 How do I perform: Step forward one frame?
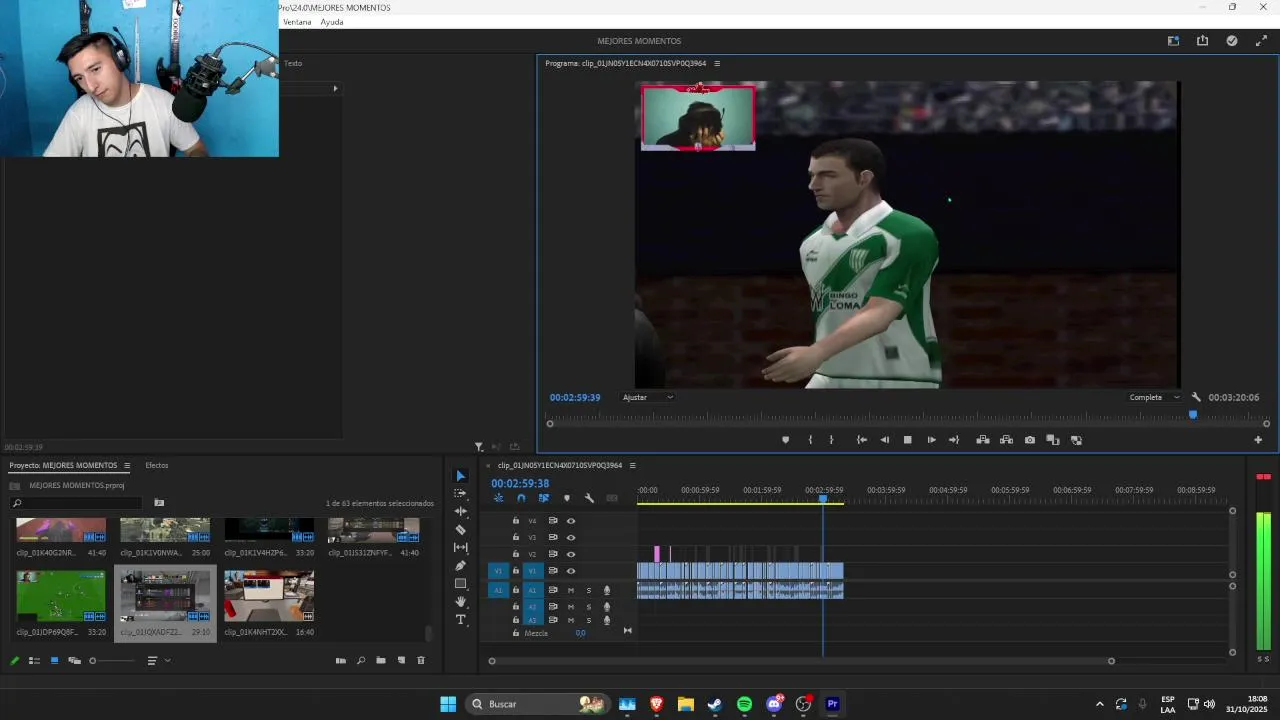(x=931, y=440)
